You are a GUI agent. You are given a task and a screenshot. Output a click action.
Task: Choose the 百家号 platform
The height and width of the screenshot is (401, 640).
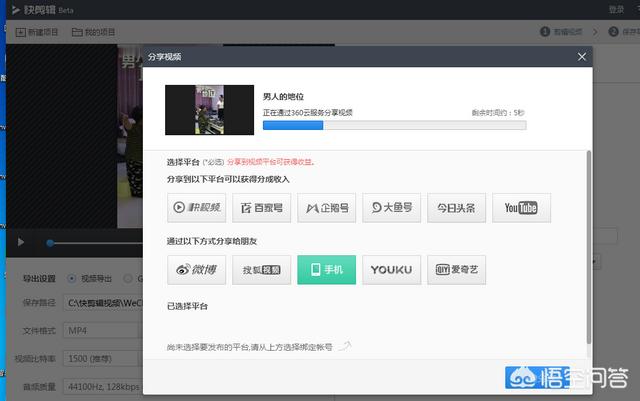pos(262,208)
